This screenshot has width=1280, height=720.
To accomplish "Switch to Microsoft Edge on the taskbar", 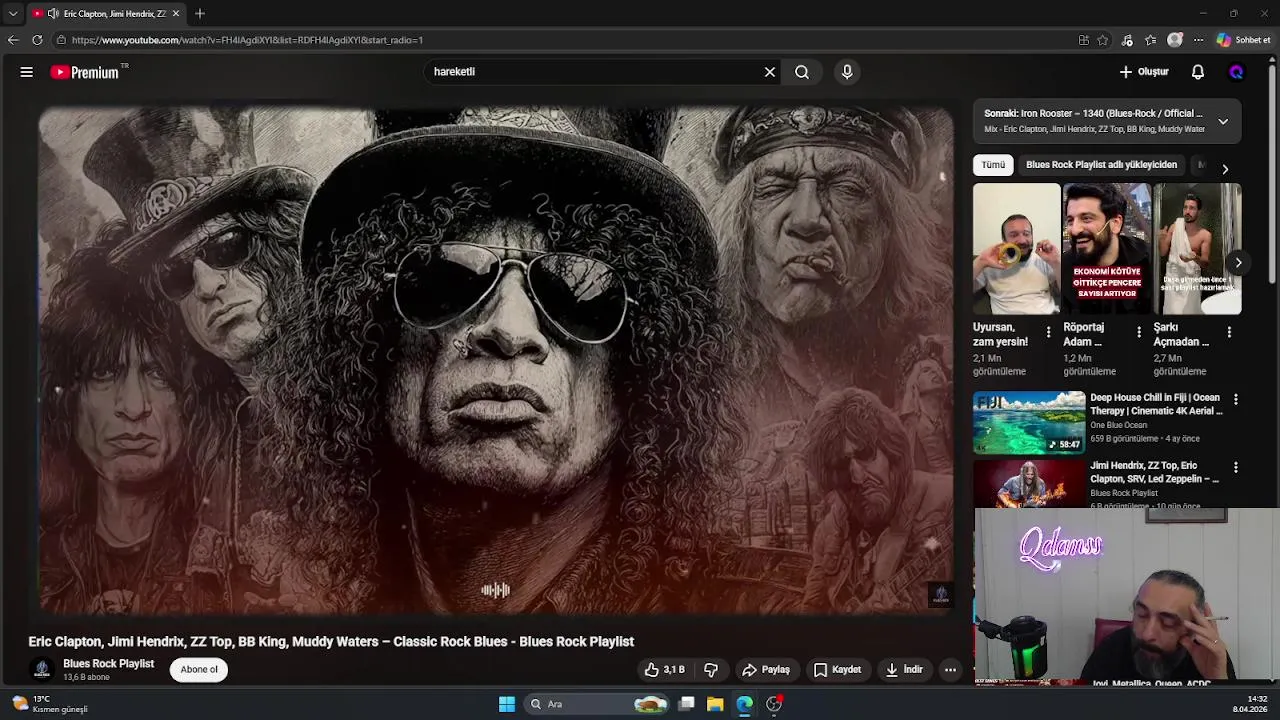I will coord(745,704).
